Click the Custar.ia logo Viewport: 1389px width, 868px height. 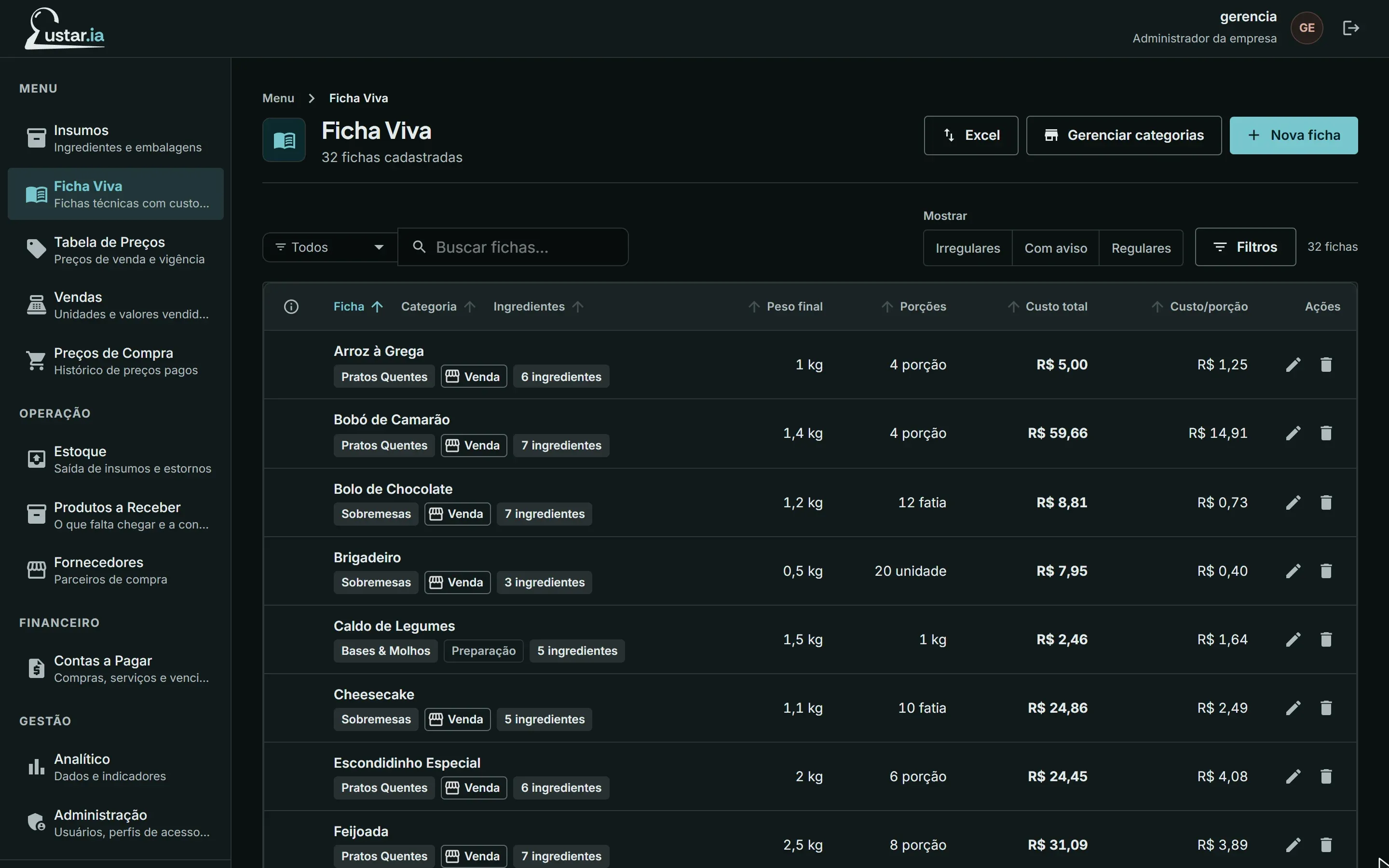click(x=64, y=28)
